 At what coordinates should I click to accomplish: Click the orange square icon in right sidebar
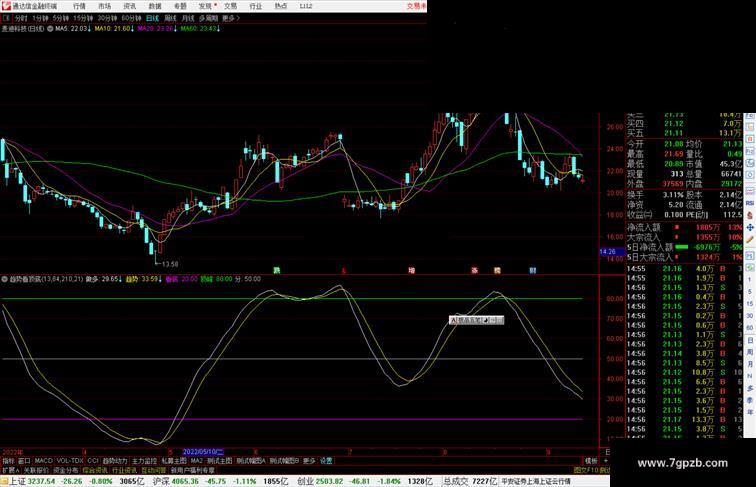point(750,139)
